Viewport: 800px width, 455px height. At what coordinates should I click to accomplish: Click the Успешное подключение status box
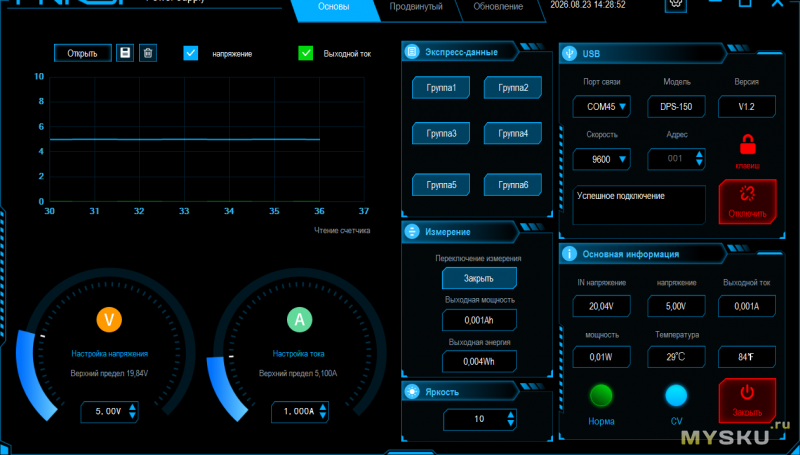point(639,205)
